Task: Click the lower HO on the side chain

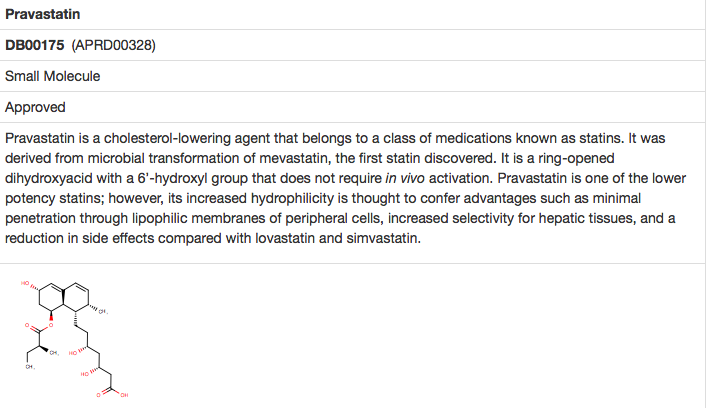Action: pos(85,374)
